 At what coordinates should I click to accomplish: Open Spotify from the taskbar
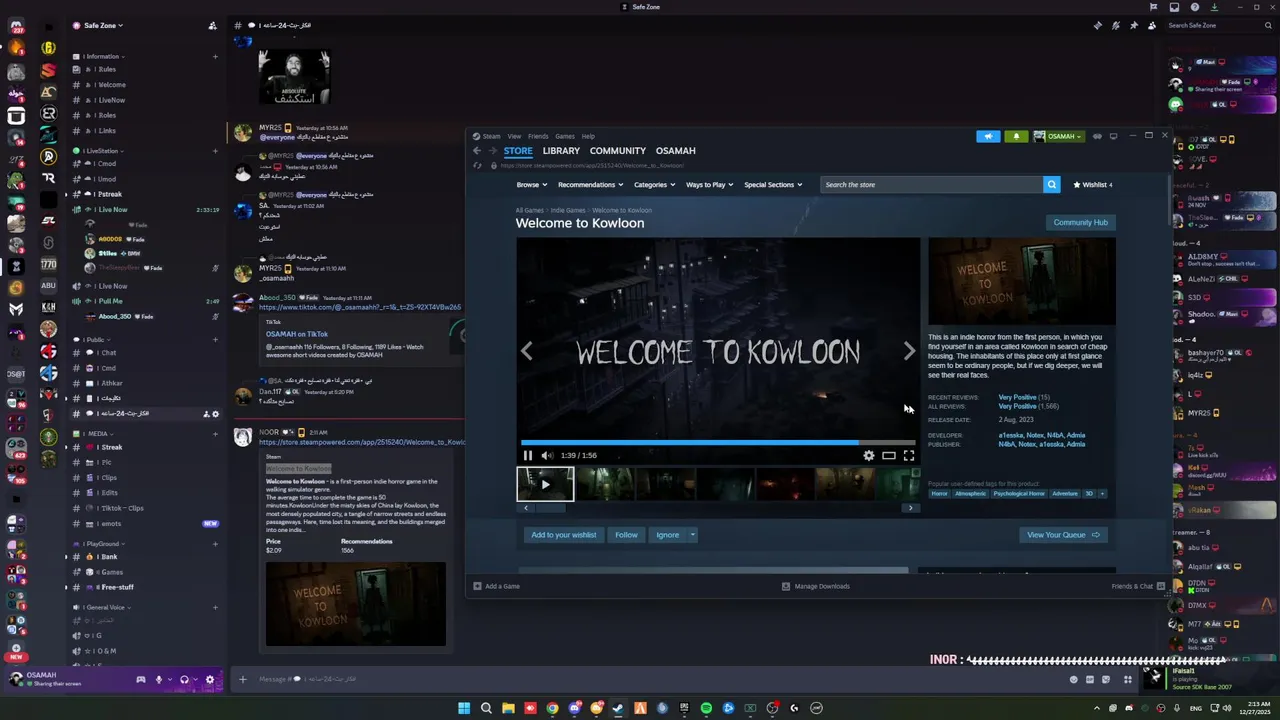coord(706,708)
